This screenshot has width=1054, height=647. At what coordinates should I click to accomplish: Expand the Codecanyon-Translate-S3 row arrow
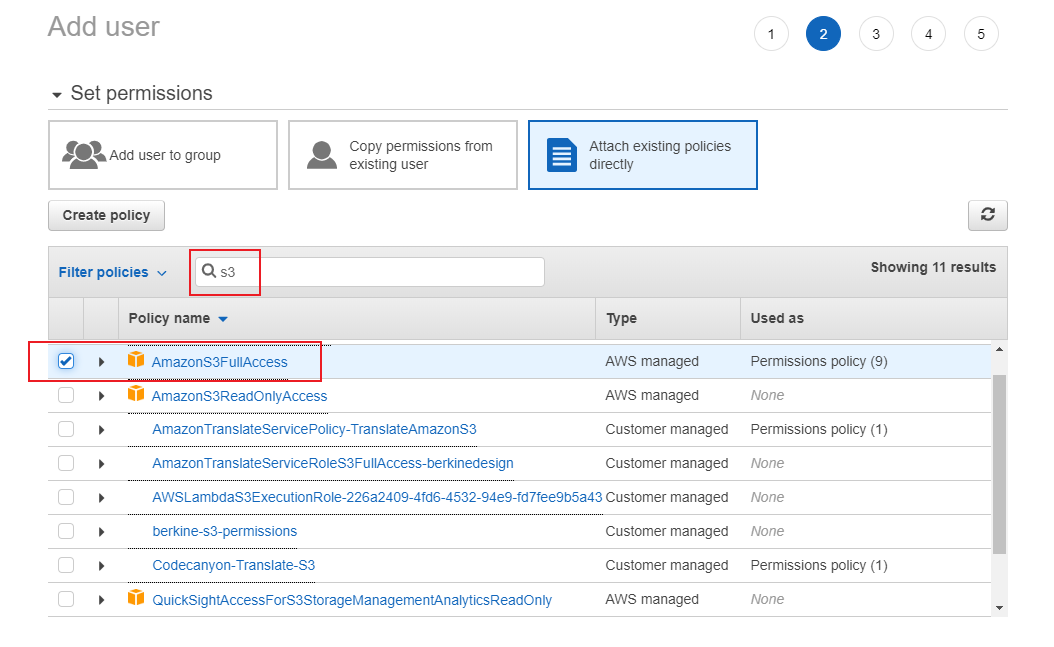tap(101, 566)
